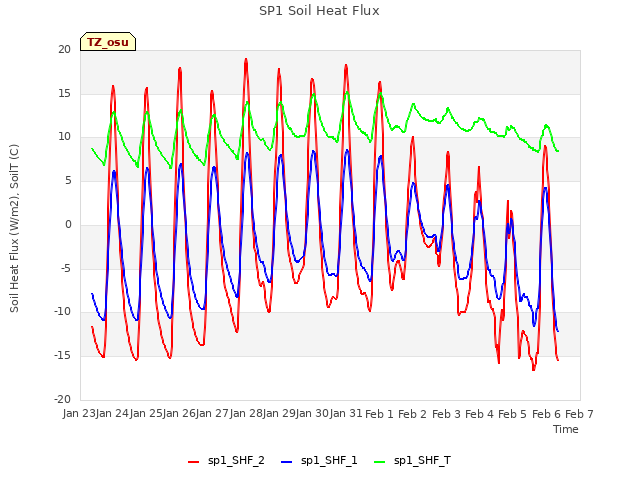The height and width of the screenshot is (480, 640).
Task: Click the Feb 2 tick label
Action: 412,414
